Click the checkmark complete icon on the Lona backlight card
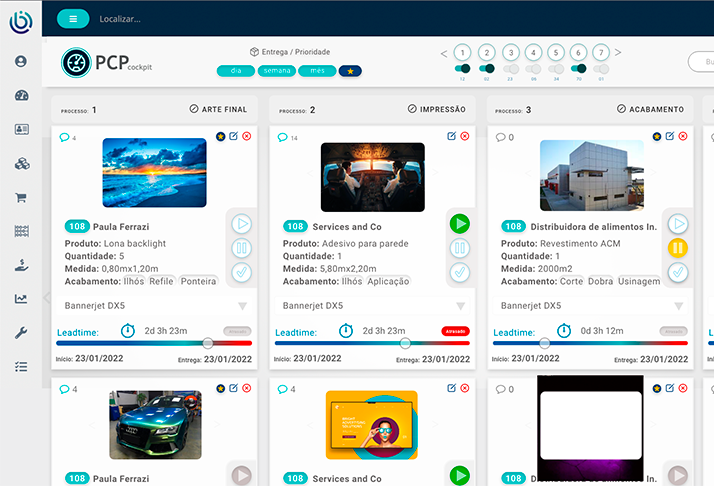 tap(241, 272)
